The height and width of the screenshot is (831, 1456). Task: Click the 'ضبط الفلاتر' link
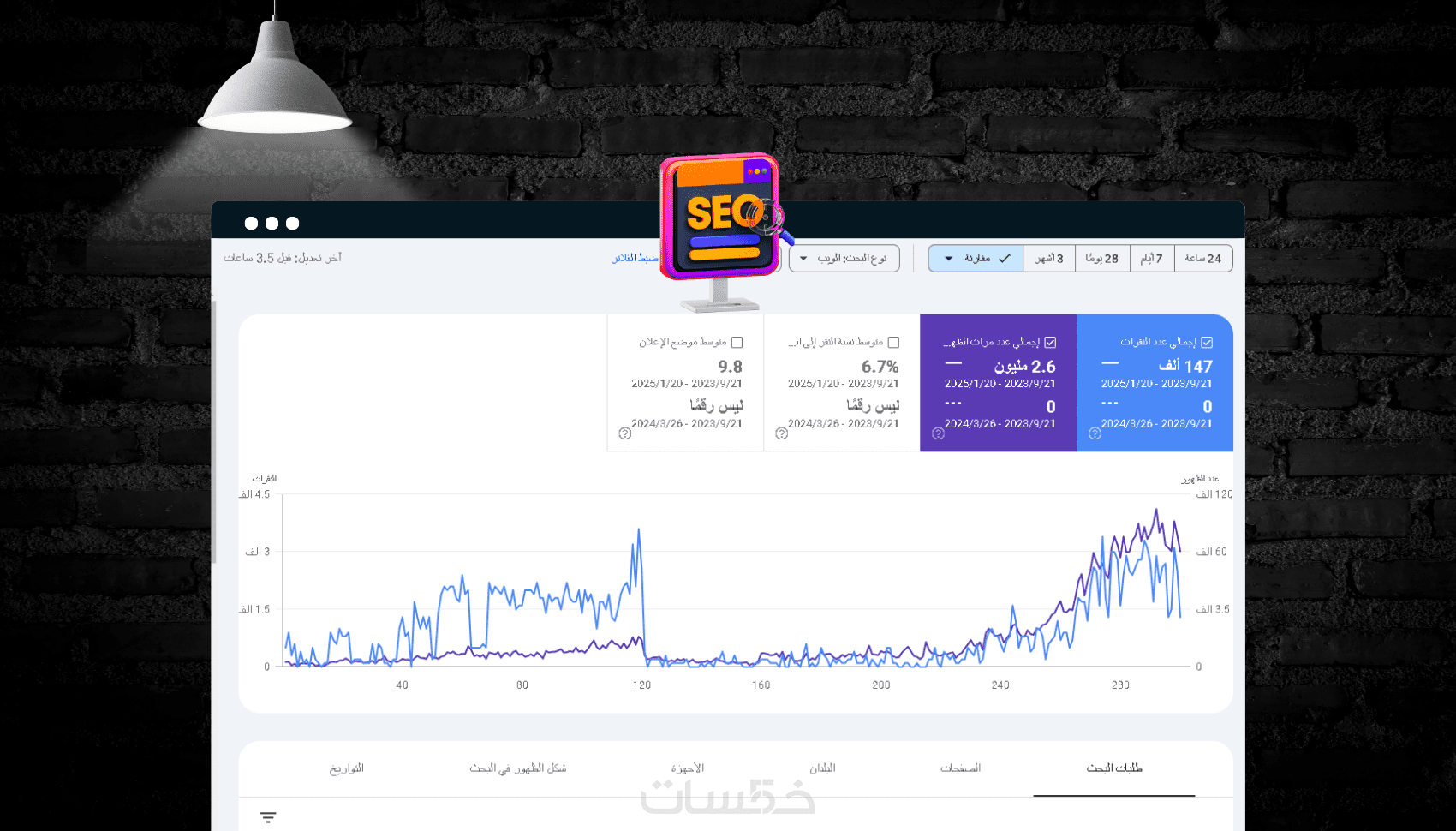(x=636, y=258)
